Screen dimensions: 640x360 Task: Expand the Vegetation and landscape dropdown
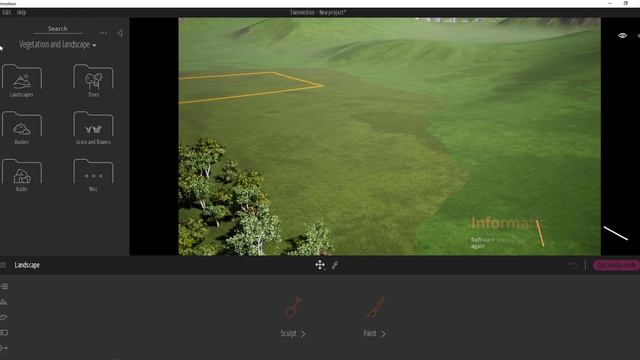(58, 44)
